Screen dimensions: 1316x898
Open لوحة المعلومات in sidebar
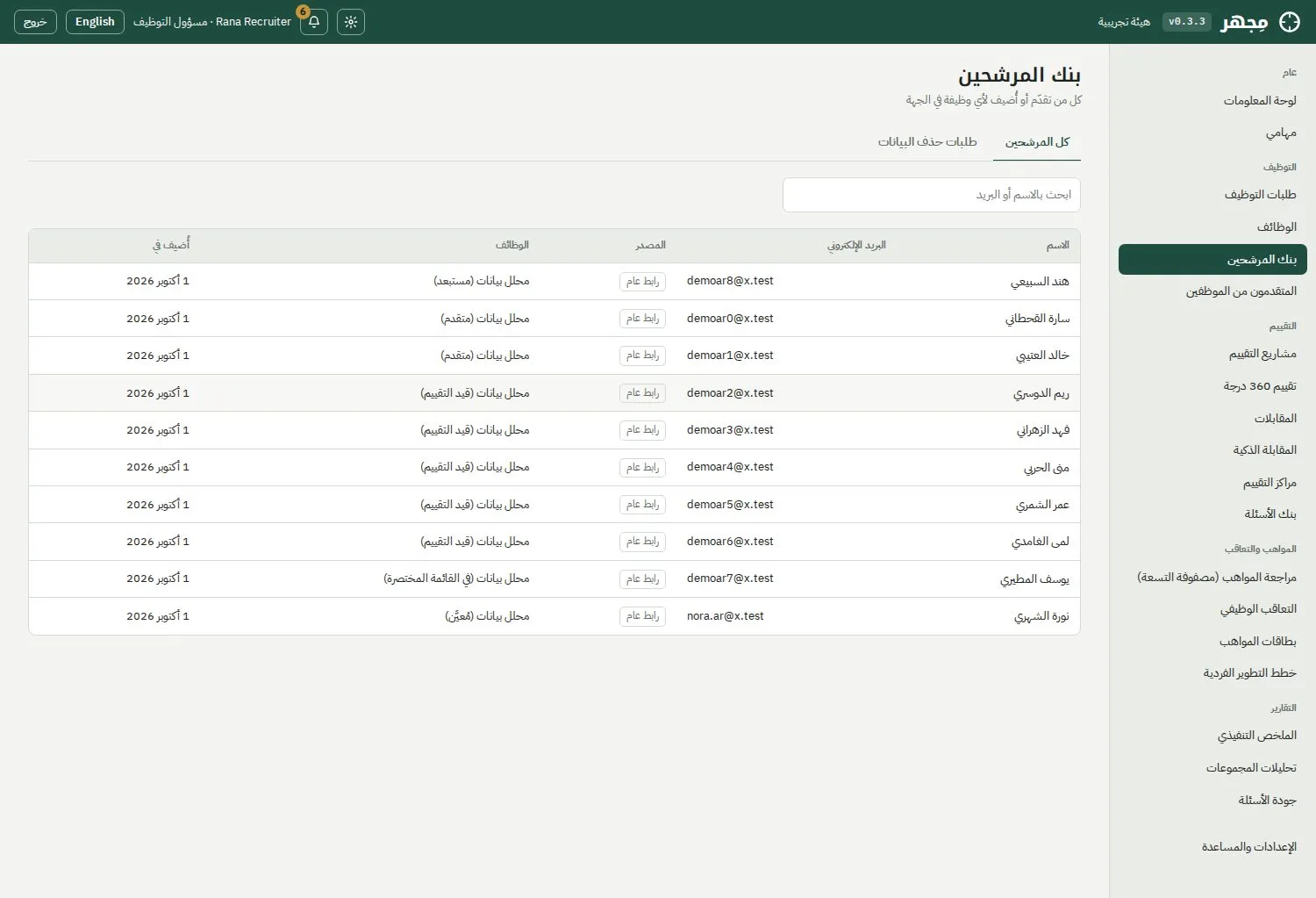(x=1212, y=101)
